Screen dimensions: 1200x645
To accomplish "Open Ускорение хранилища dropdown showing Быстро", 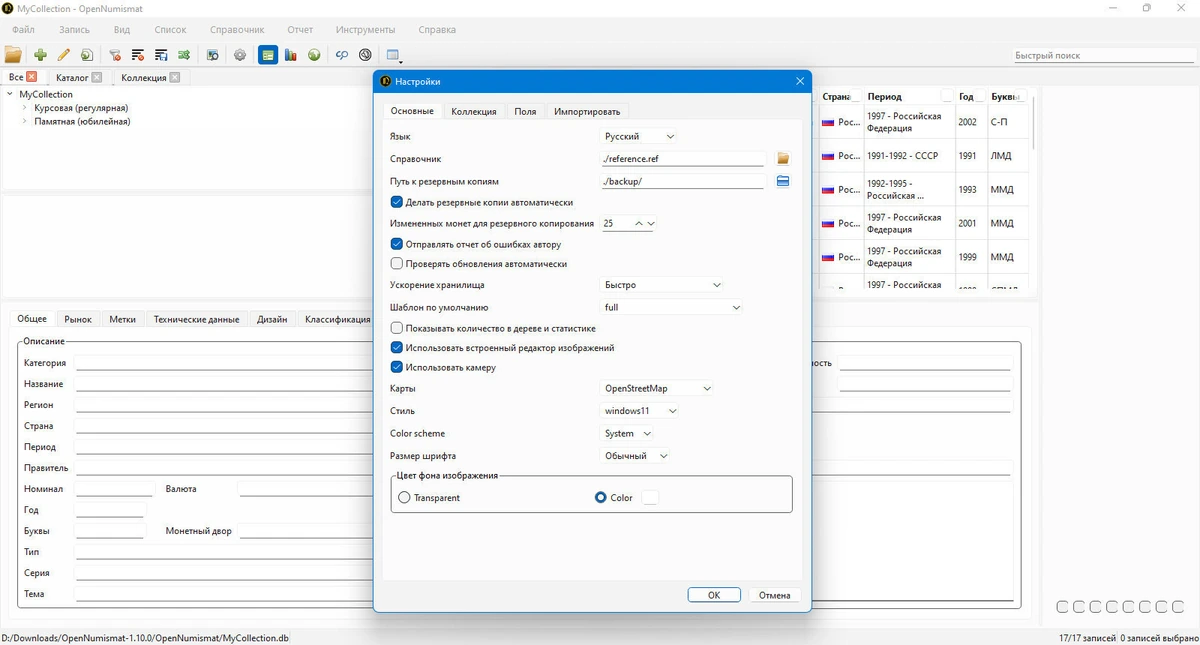I will (663, 285).
